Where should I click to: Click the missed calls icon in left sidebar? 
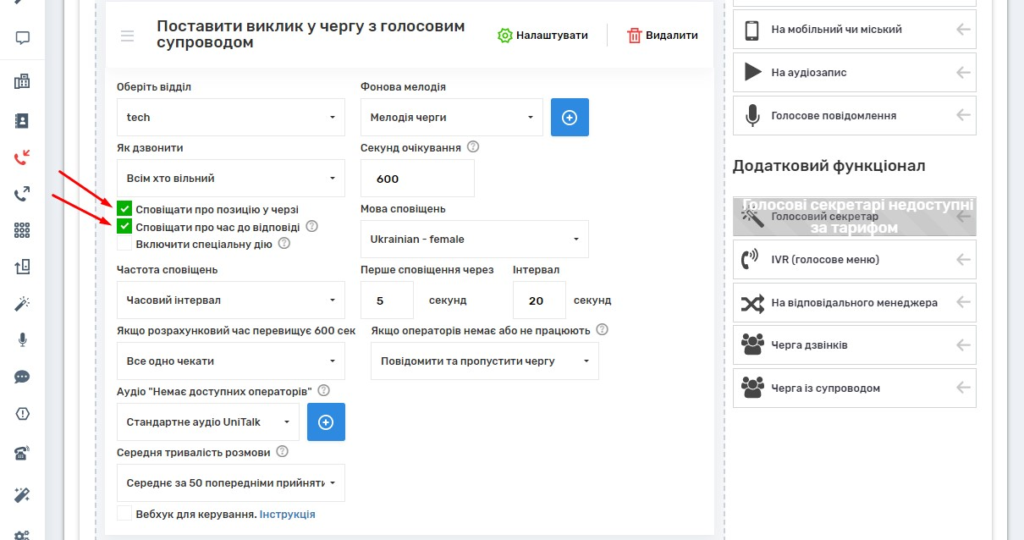(22, 157)
